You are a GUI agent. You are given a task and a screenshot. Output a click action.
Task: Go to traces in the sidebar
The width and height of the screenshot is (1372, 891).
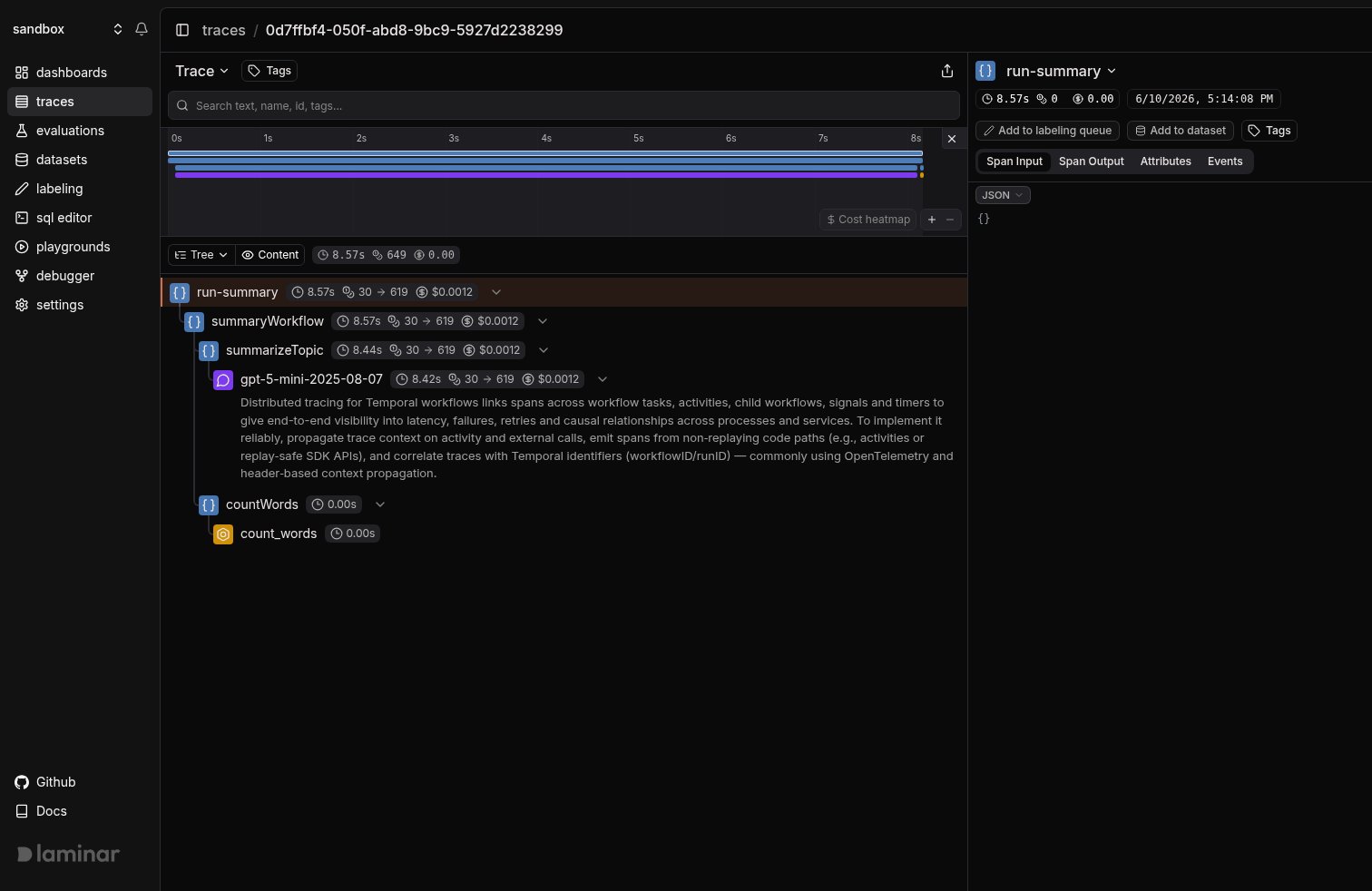(80, 102)
